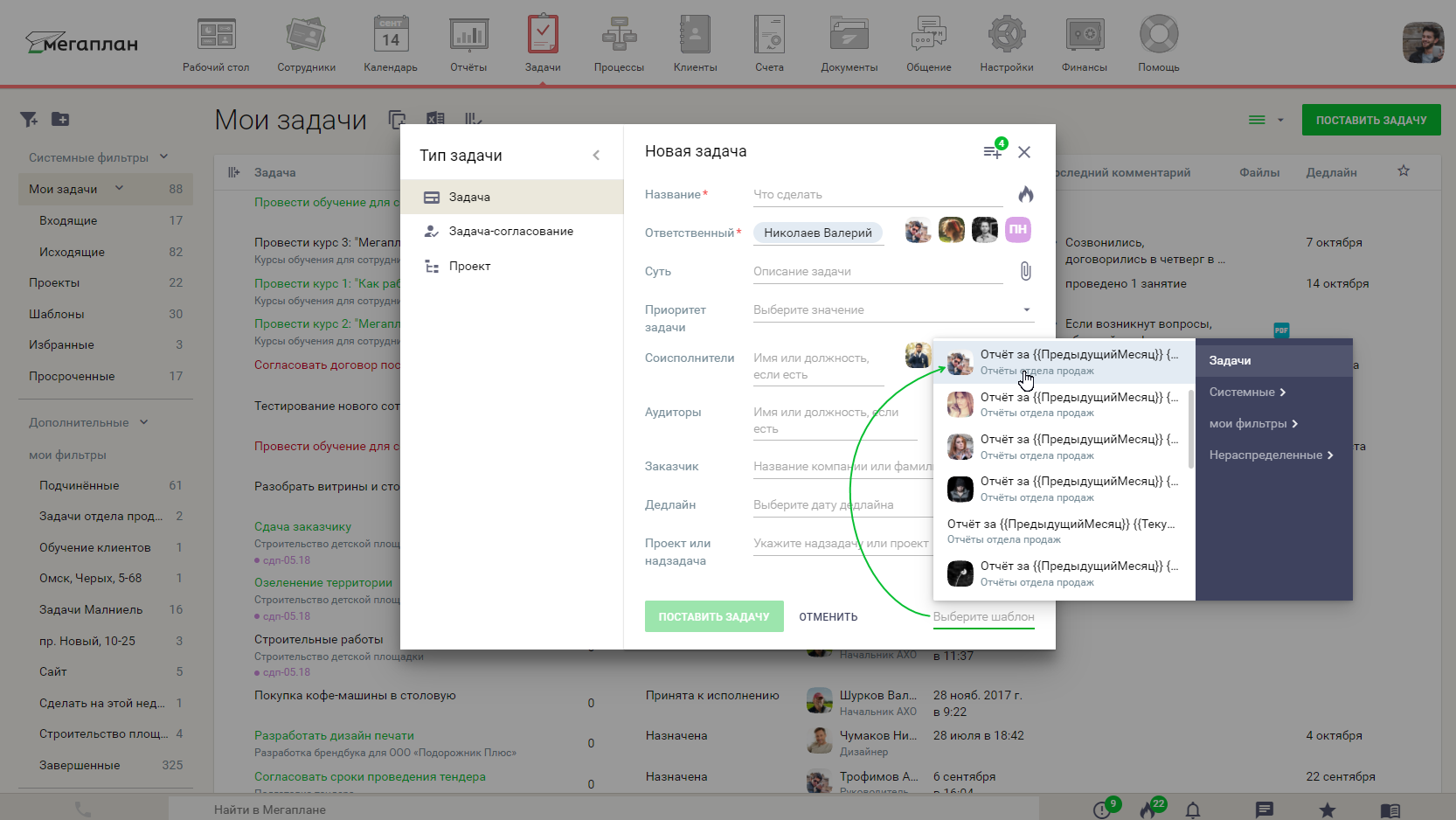This screenshot has width=1456, height=820.
Task: Open the Рабочий стол section
Action: point(216,44)
